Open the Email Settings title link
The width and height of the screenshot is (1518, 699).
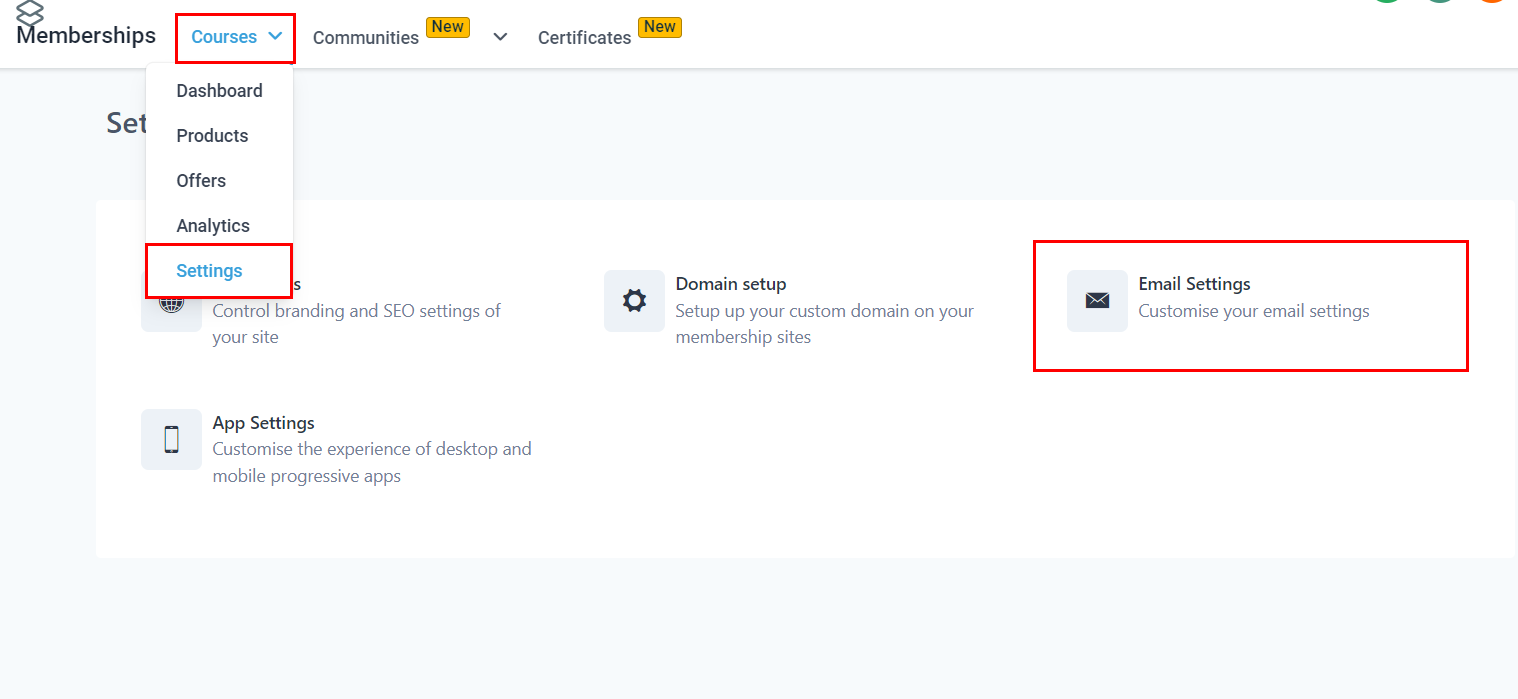pyautogui.click(x=1194, y=284)
